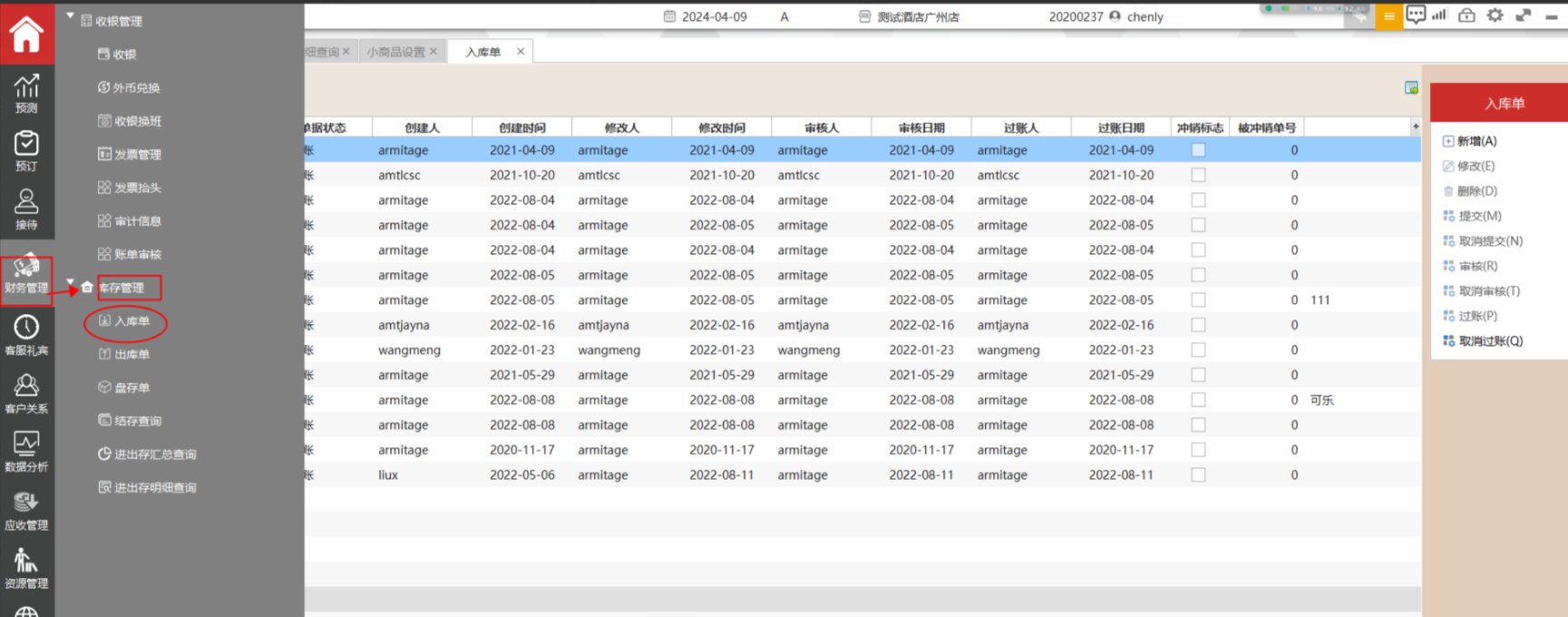The width and height of the screenshot is (1568, 617).
Task: Check 冲销标志 box for wangmeng row
Action: 1198,350
